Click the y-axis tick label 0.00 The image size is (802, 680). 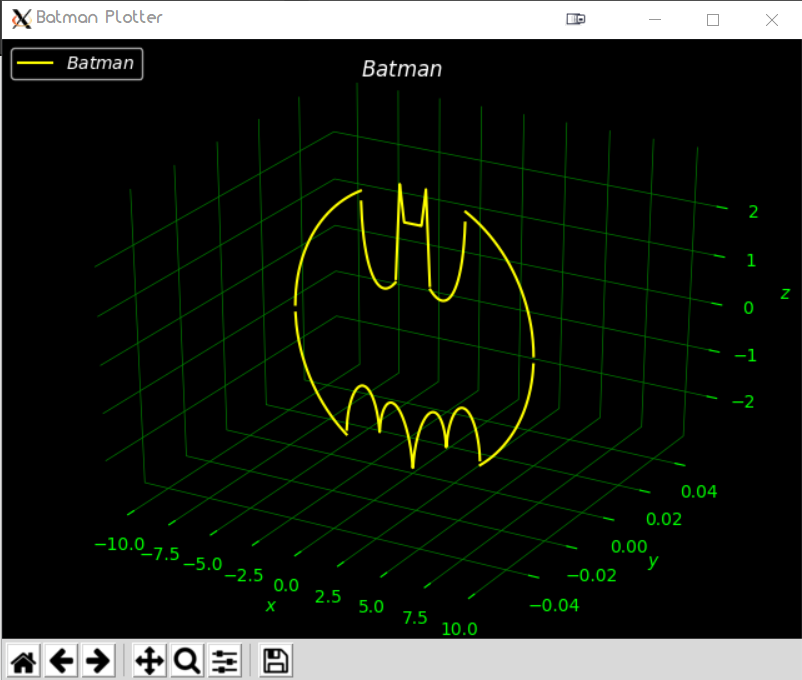point(629,546)
